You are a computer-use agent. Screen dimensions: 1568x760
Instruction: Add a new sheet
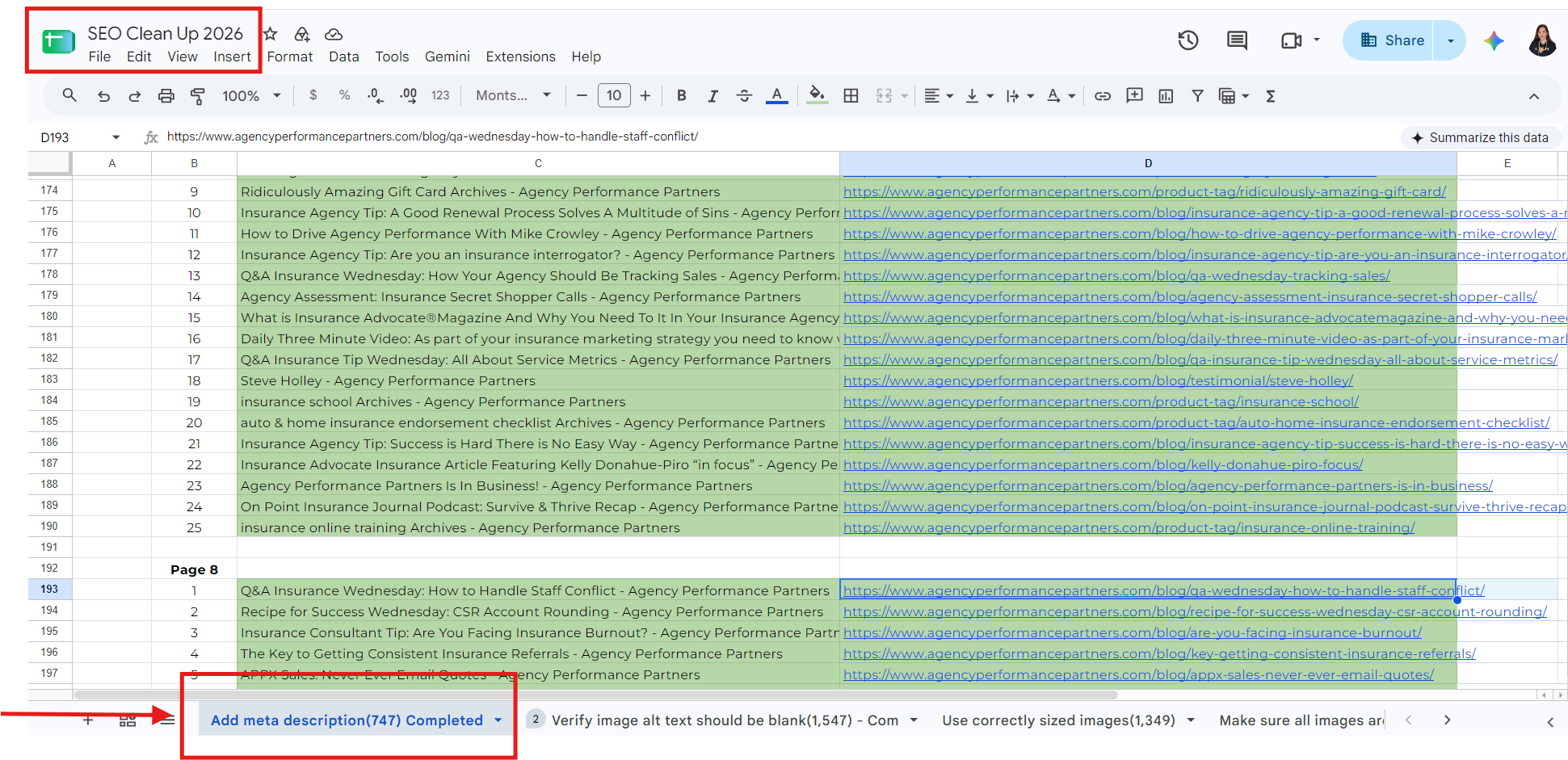click(87, 720)
